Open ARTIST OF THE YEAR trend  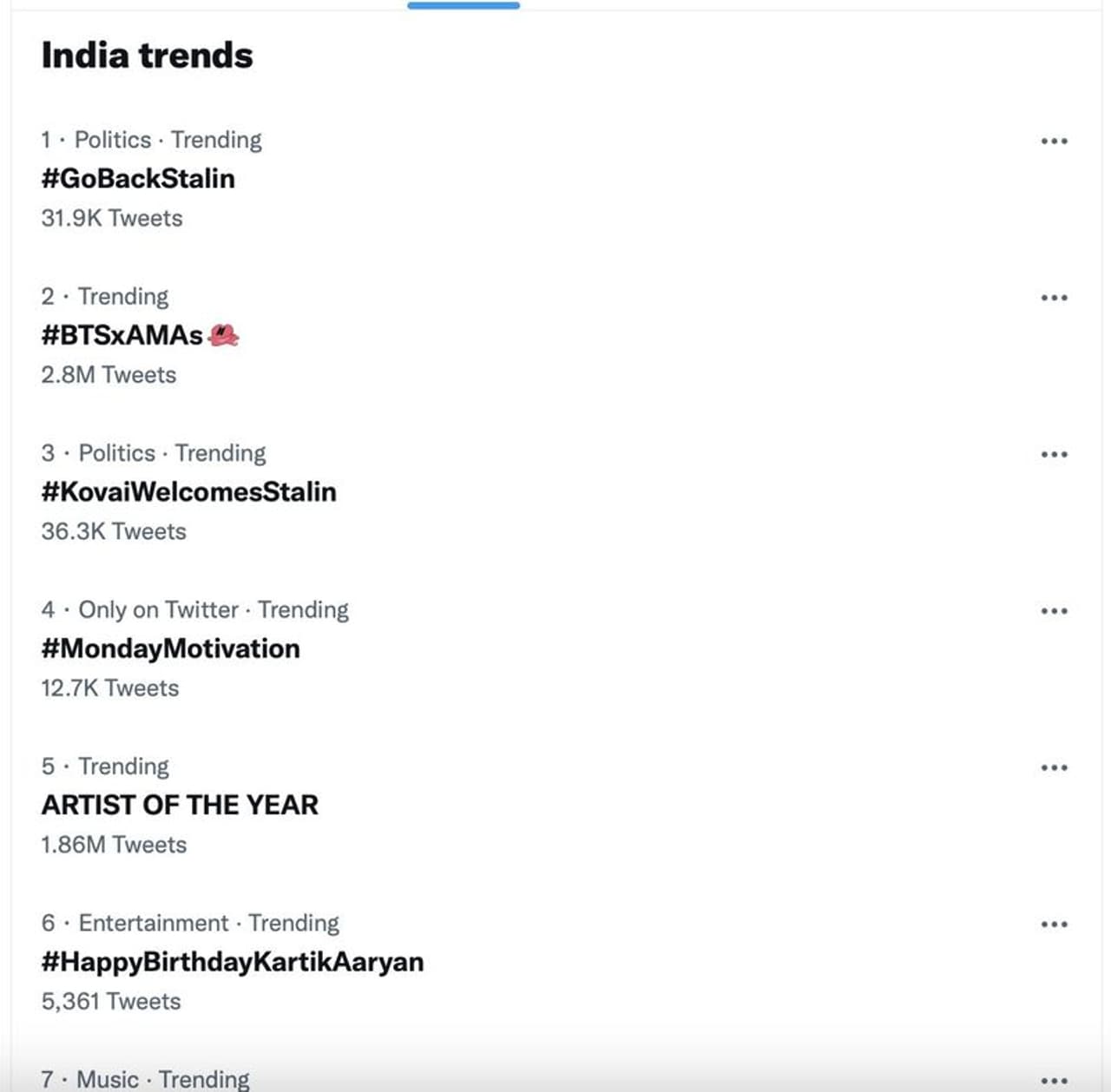(180, 806)
